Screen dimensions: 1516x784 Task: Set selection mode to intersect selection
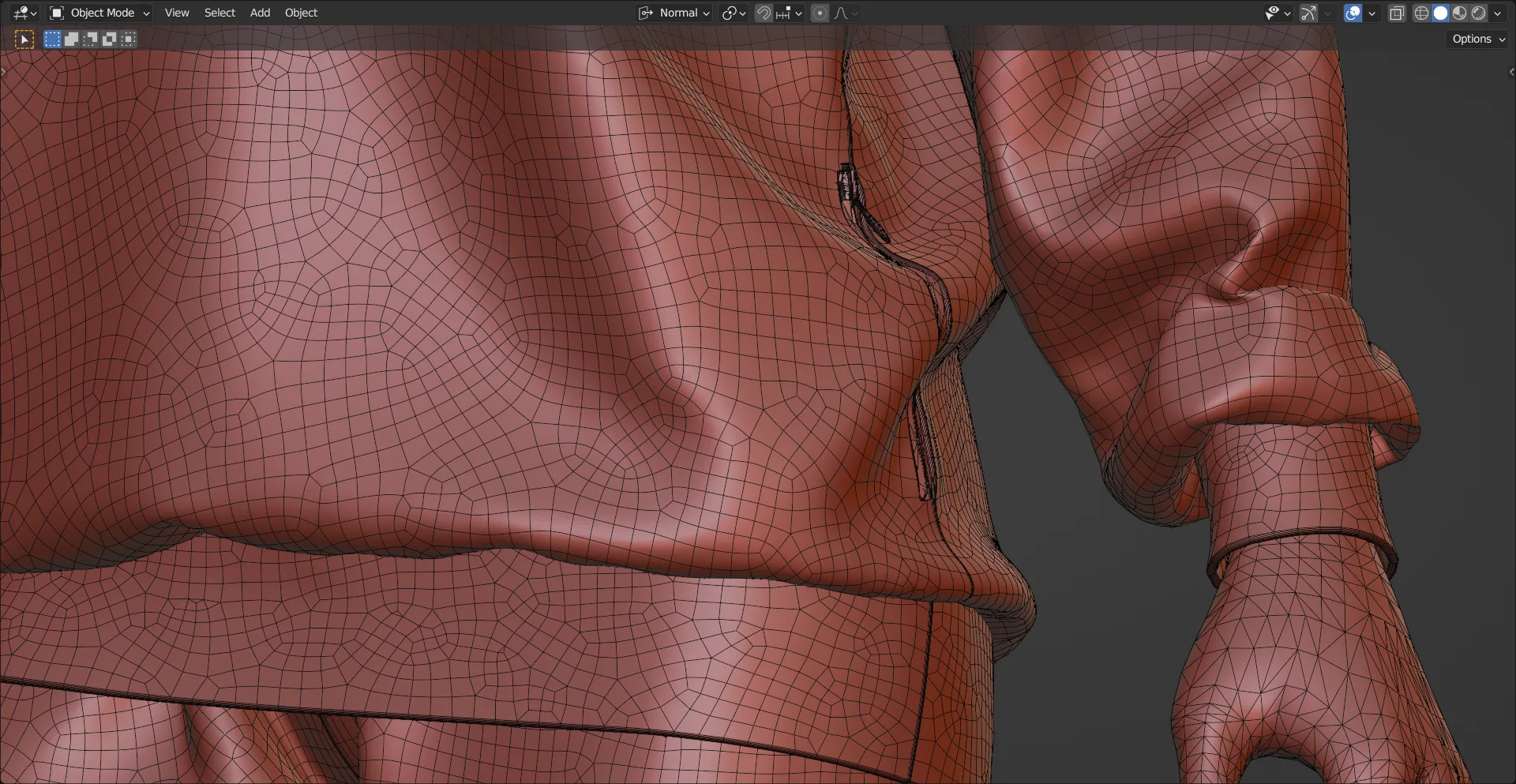pyautogui.click(x=128, y=39)
